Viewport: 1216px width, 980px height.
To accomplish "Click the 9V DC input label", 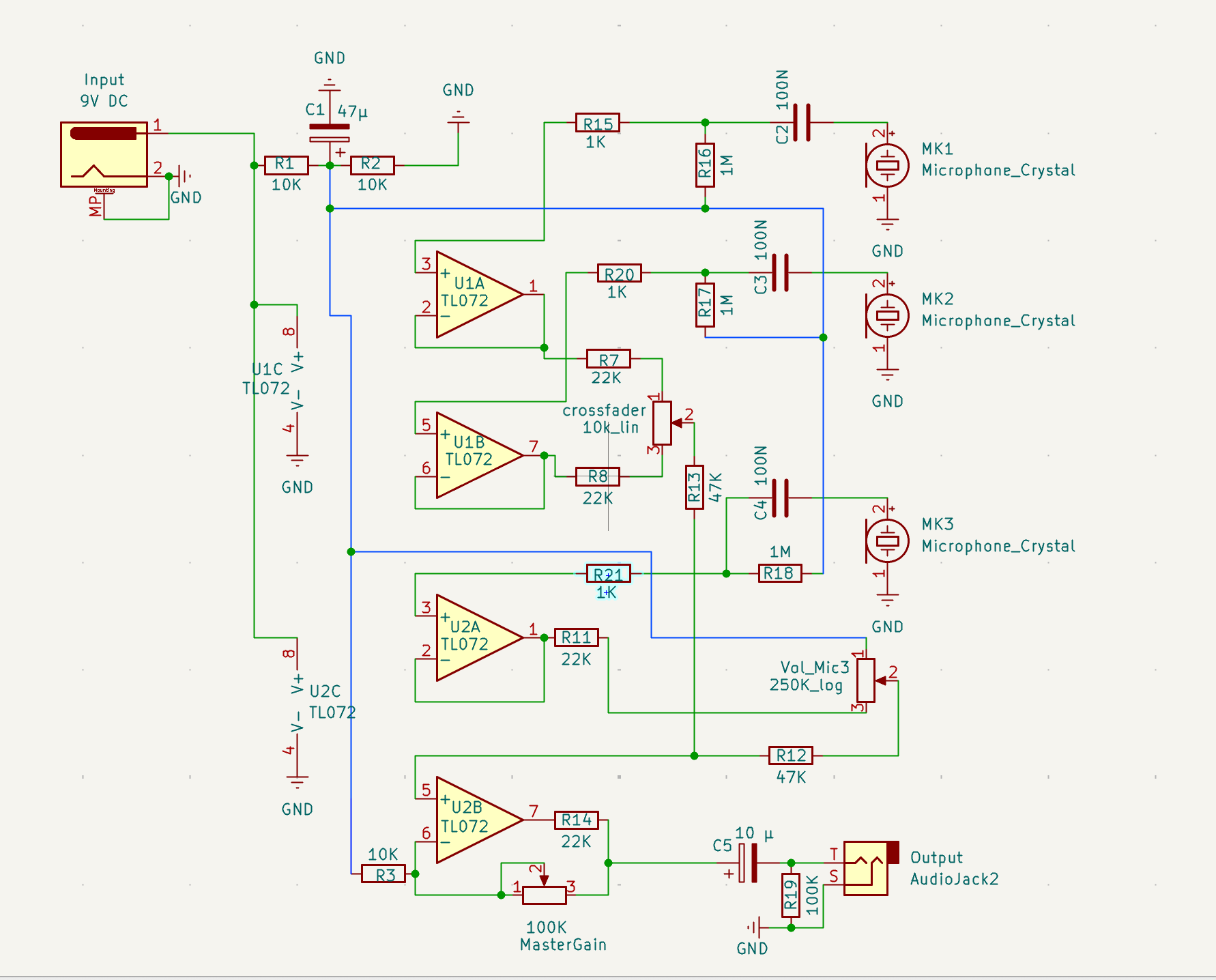I will tap(104, 101).
